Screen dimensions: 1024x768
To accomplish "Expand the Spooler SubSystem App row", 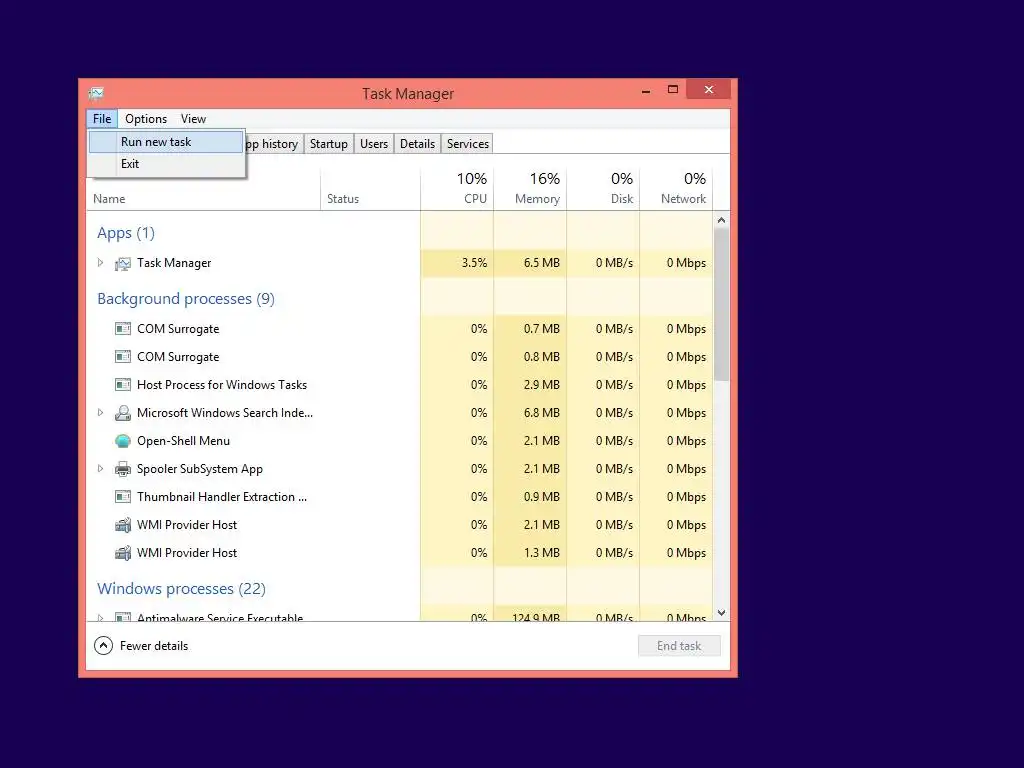I will click(101, 468).
